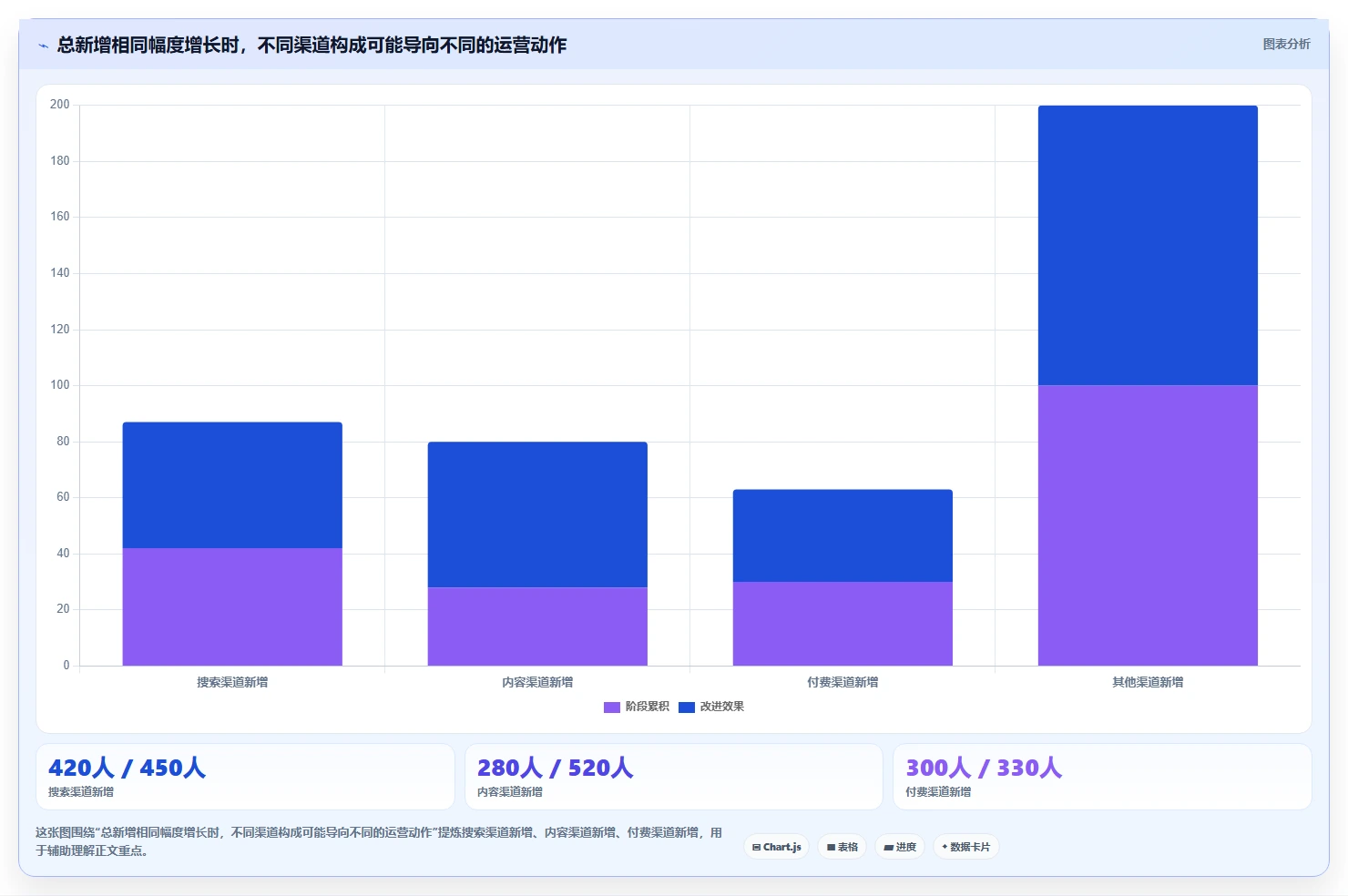Viewport: 1348px width, 896px height.
Task: Click the y-axis value 200
Action: pyautogui.click(x=60, y=105)
